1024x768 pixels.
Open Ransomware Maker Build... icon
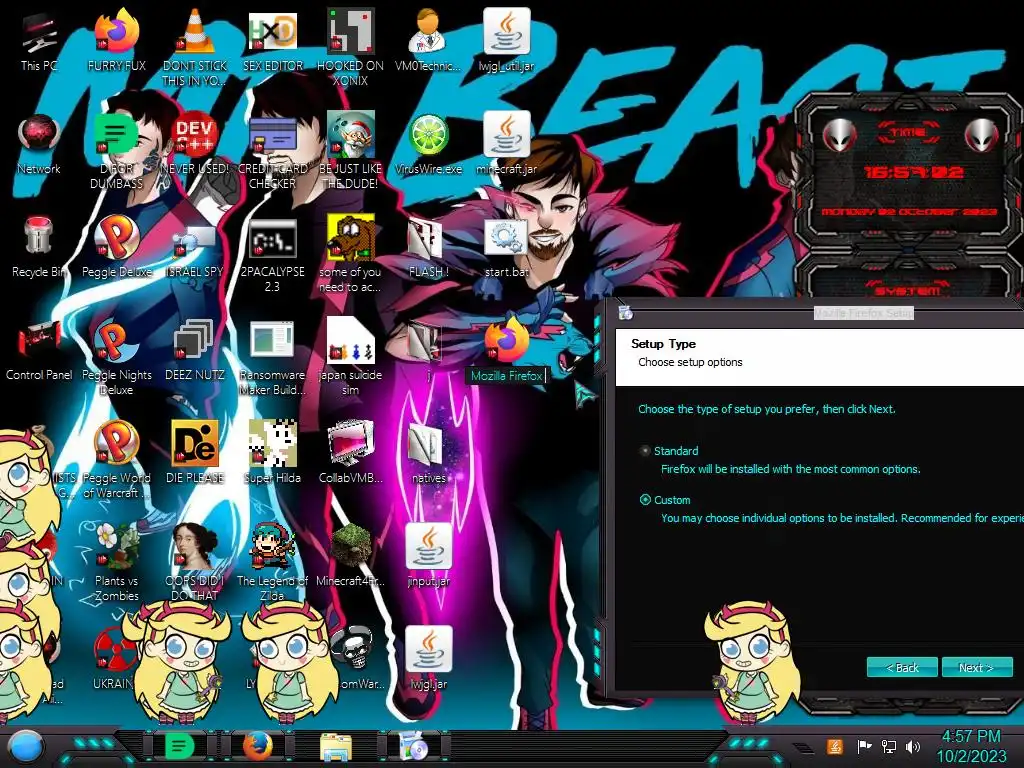[272, 342]
